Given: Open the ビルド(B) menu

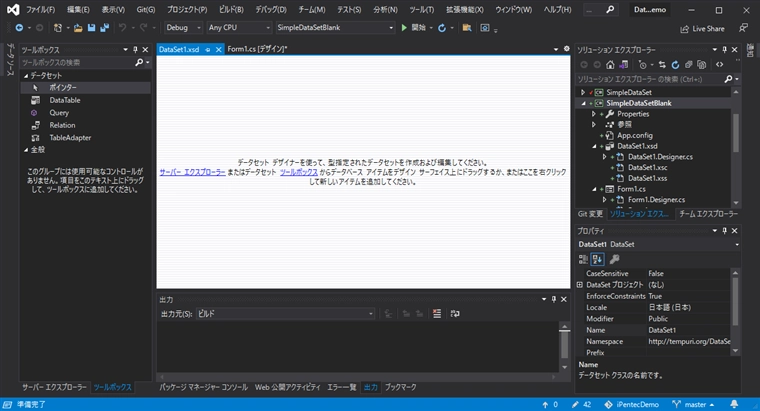Looking at the screenshot, I should tap(231, 10).
